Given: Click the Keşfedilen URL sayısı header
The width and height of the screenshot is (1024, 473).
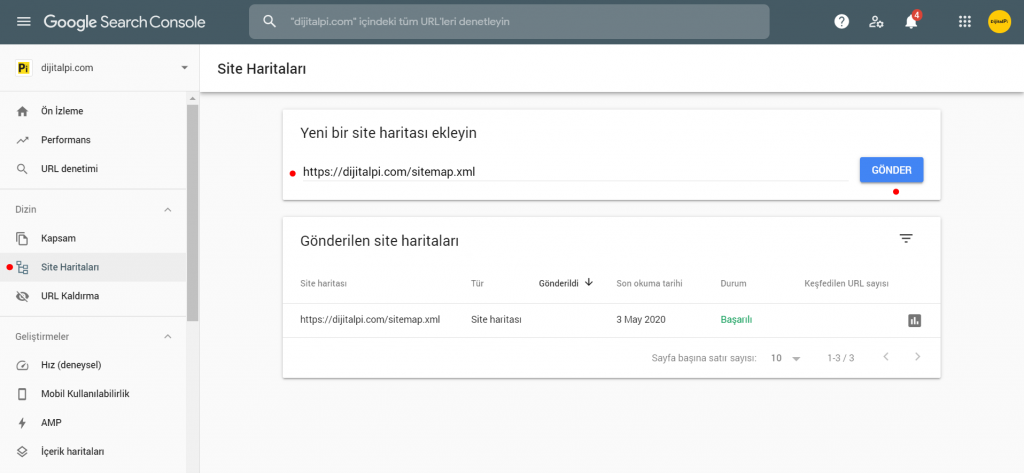Looking at the screenshot, I should (x=846, y=284).
